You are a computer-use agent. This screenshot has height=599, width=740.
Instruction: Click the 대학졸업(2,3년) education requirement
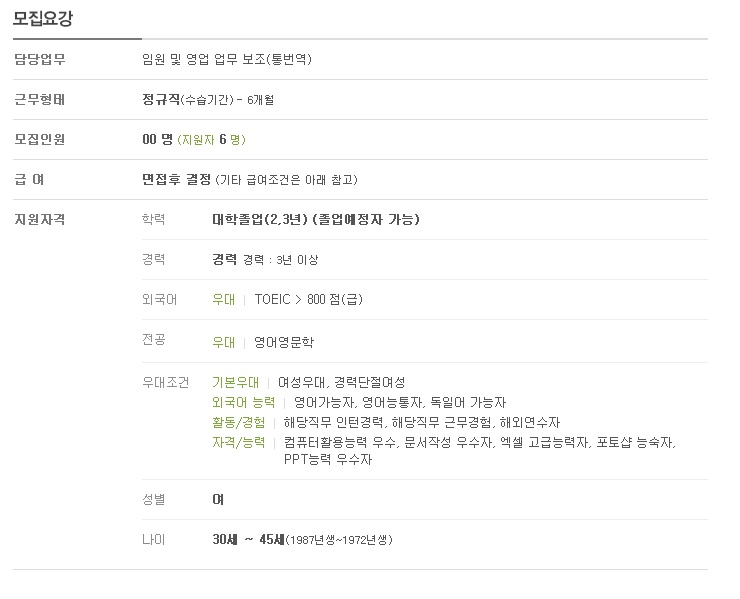pos(259,220)
